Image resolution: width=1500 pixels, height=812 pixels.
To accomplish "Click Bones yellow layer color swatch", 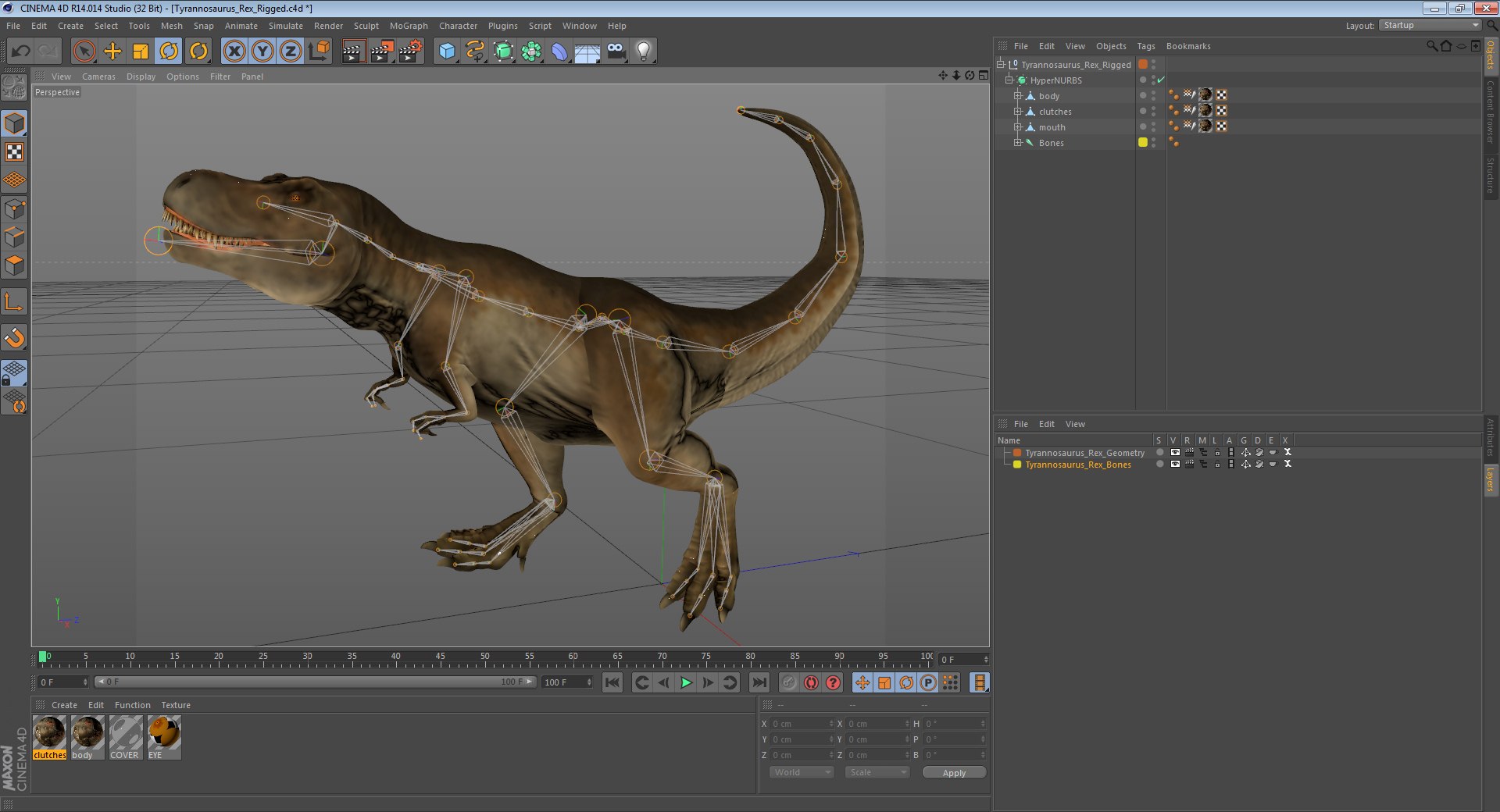I will point(1143,142).
